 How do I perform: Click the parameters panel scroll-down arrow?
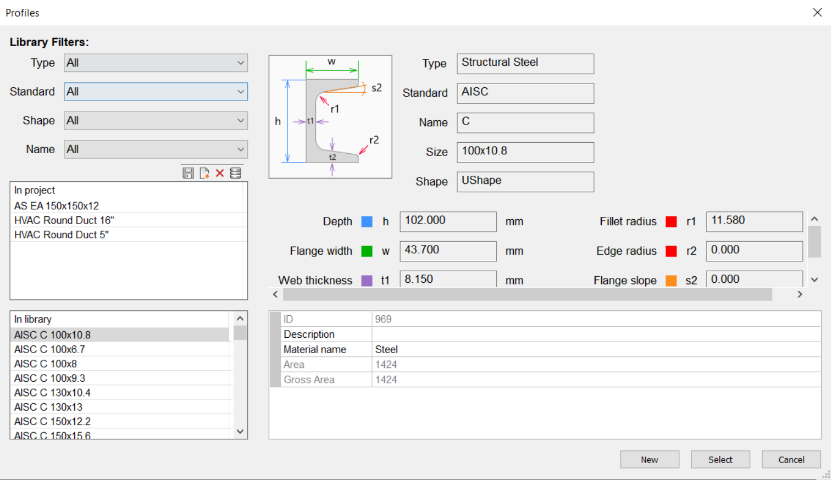(815, 280)
